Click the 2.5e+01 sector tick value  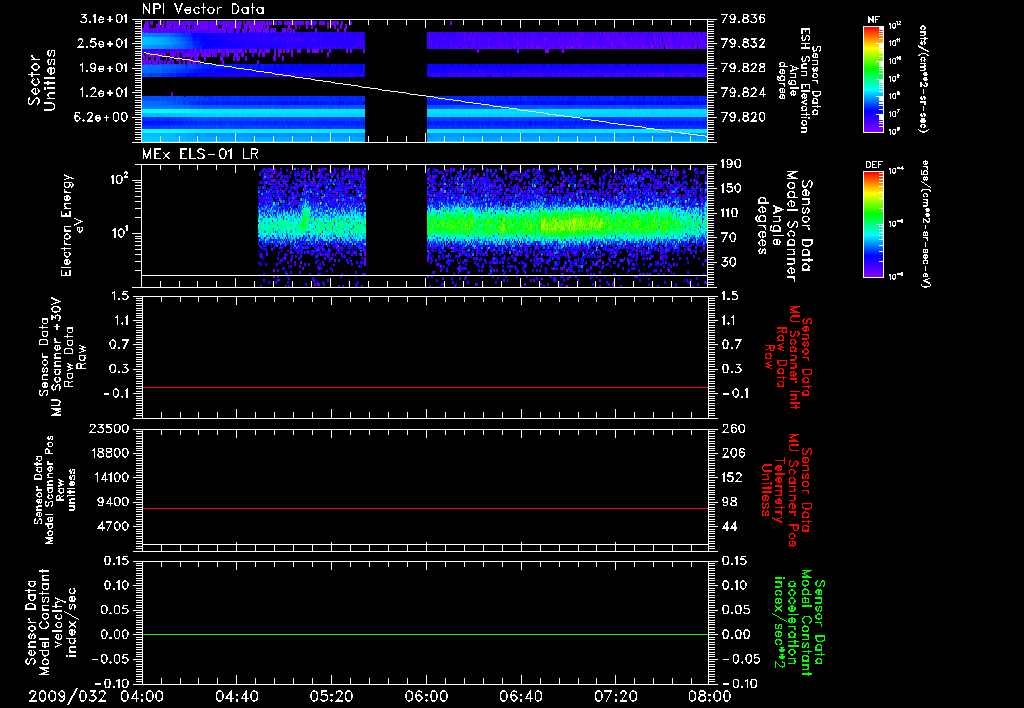104,43
